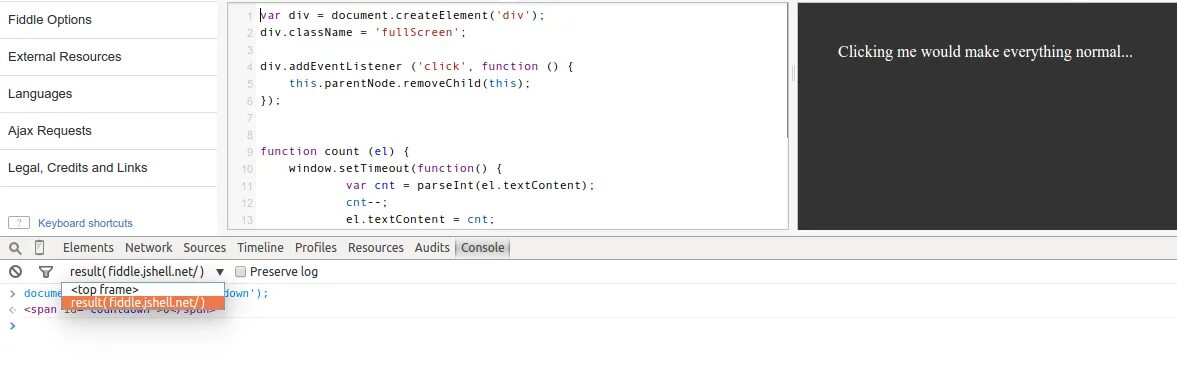This screenshot has height=369, width=1177.
Task: Click the 'Clicking me would make everything normal' overlay
Action: coord(985,52)
